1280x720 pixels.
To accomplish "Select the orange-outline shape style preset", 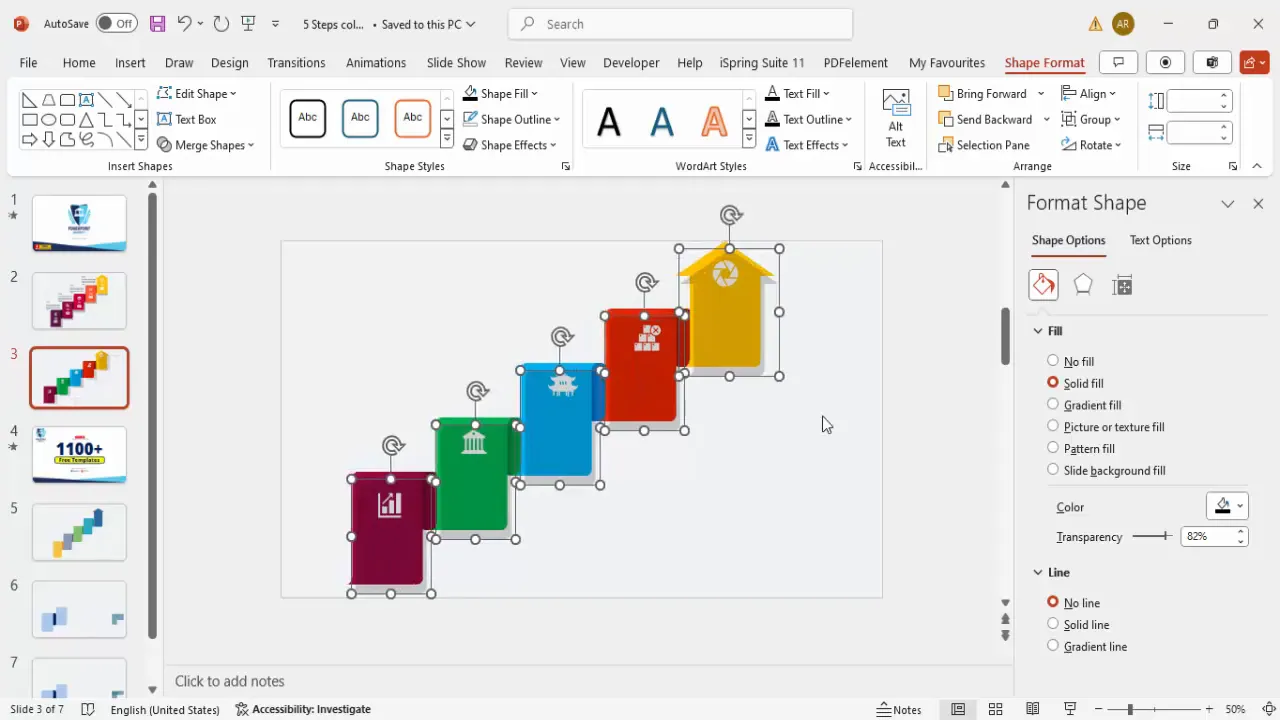I will (x=413, y=118).
